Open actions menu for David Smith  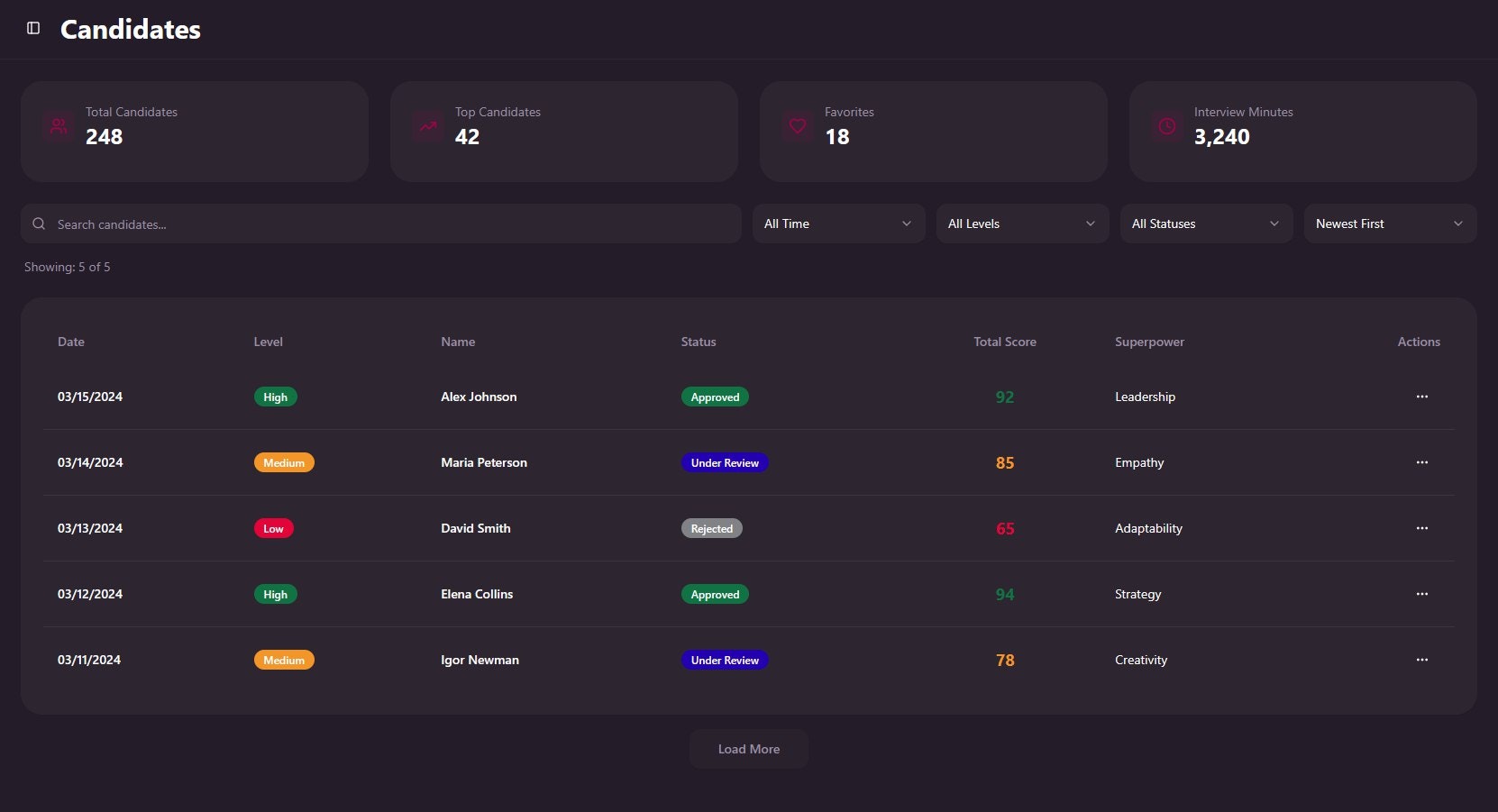click(1422, 528)
